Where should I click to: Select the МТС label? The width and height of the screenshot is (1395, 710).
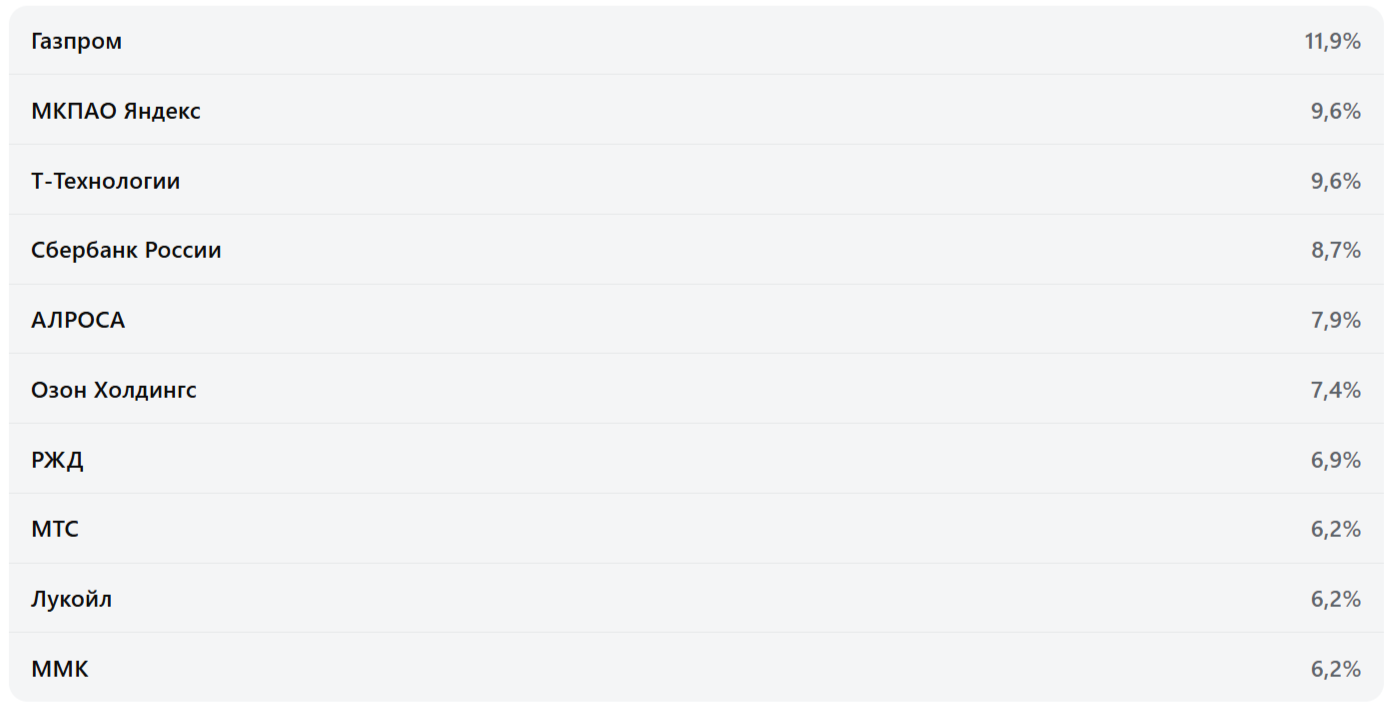(55, 529)
